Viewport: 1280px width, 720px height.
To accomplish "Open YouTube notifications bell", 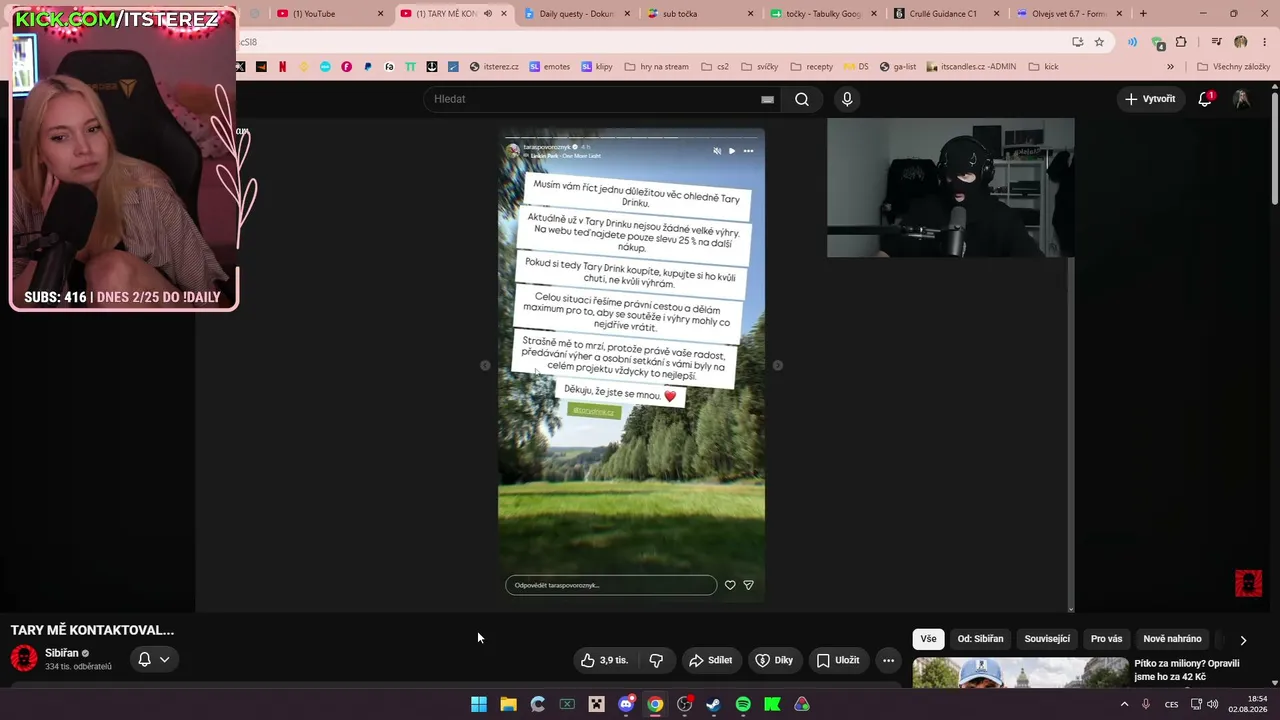I will point(1205,99).
